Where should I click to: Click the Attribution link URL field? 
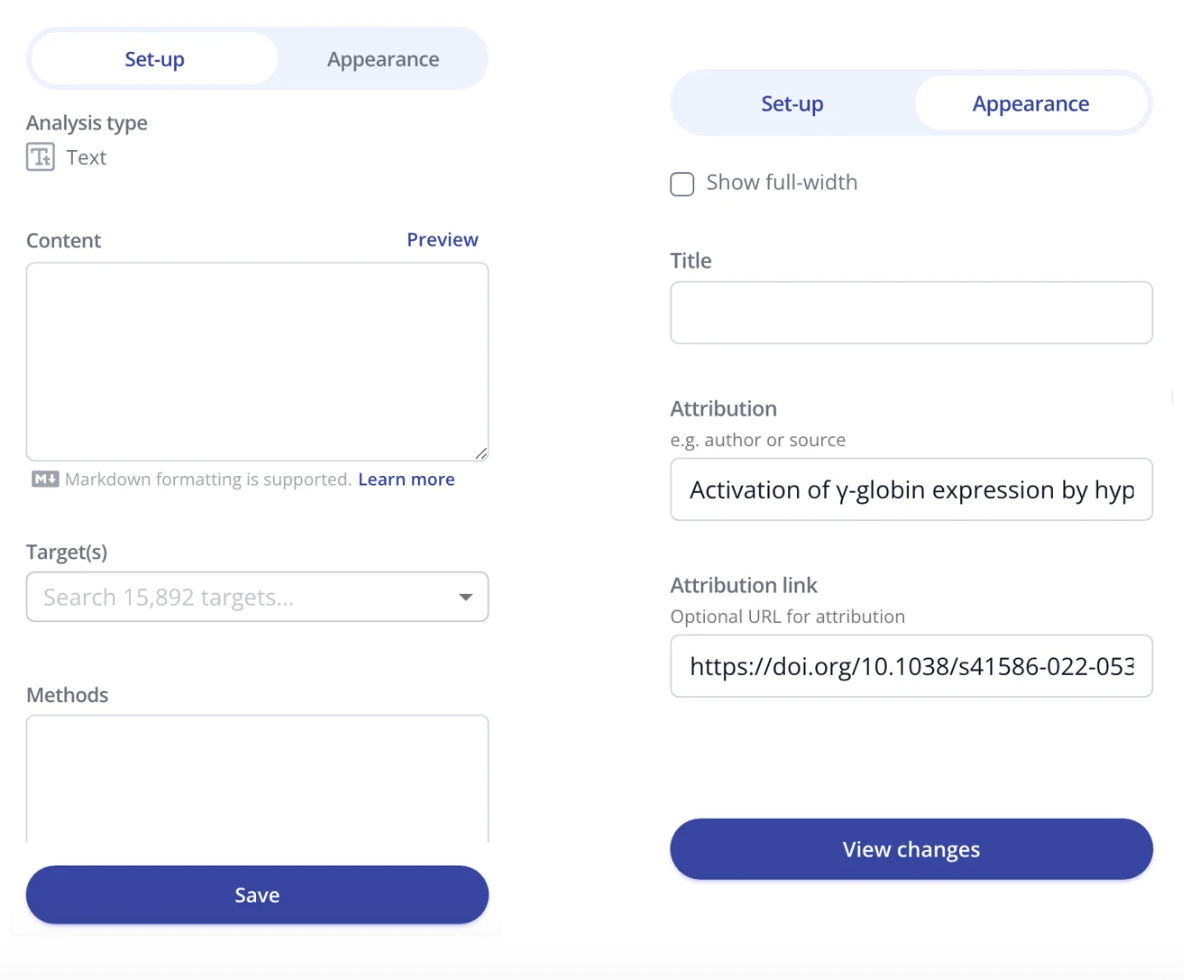pos(911,666)
